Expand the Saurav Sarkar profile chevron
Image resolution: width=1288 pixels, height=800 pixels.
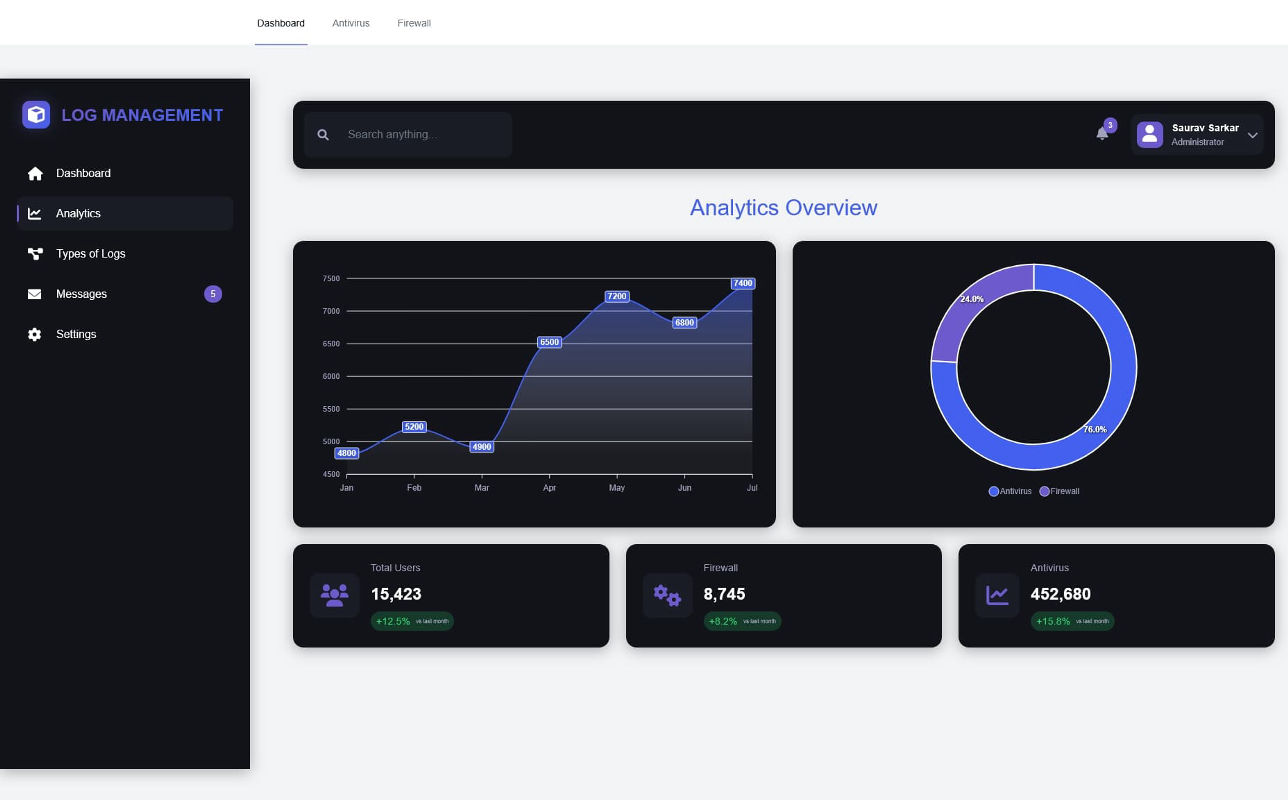(x=1252, y=135)
